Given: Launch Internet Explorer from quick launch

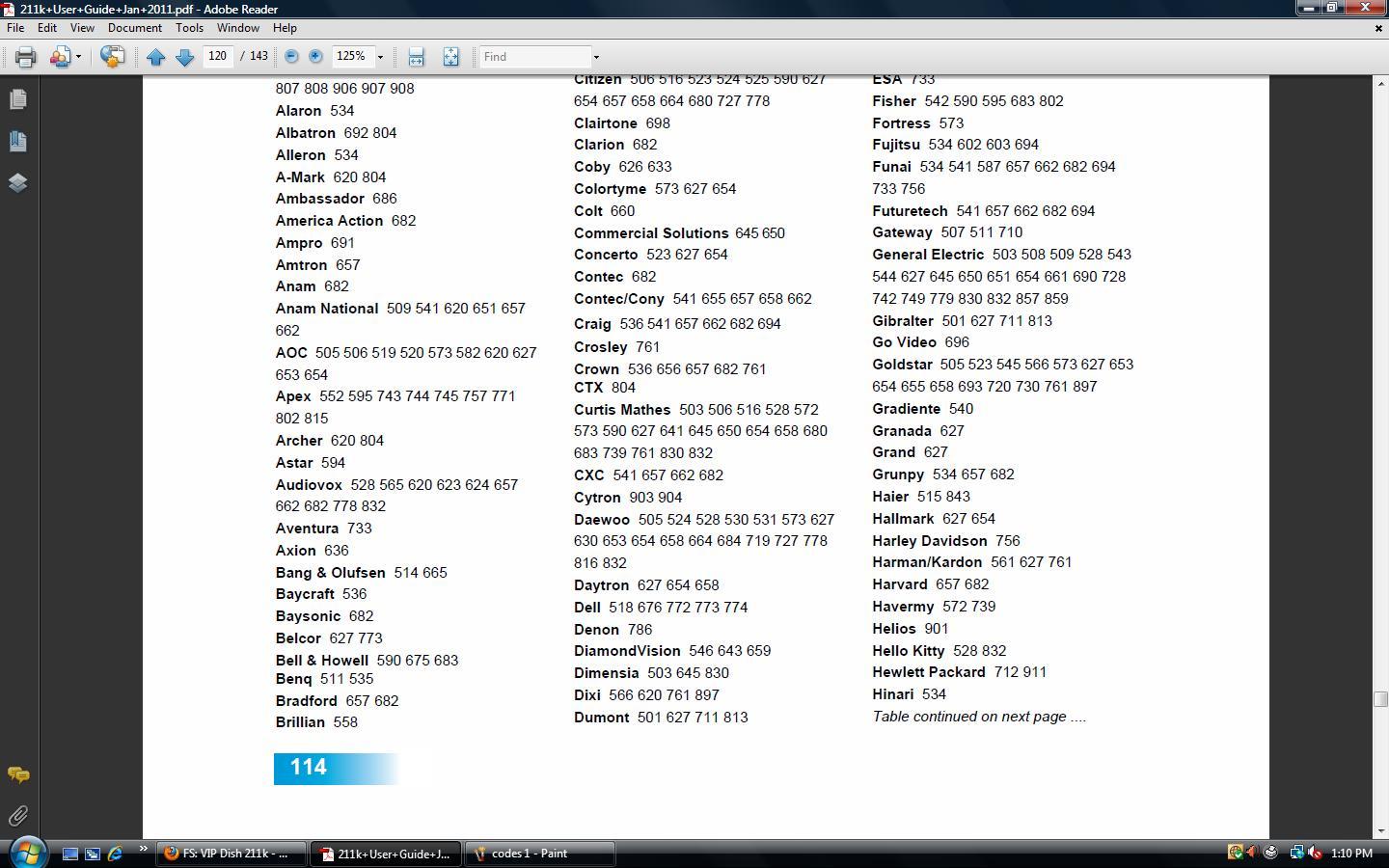Looking at the screenshot, I should pos(116,854).
